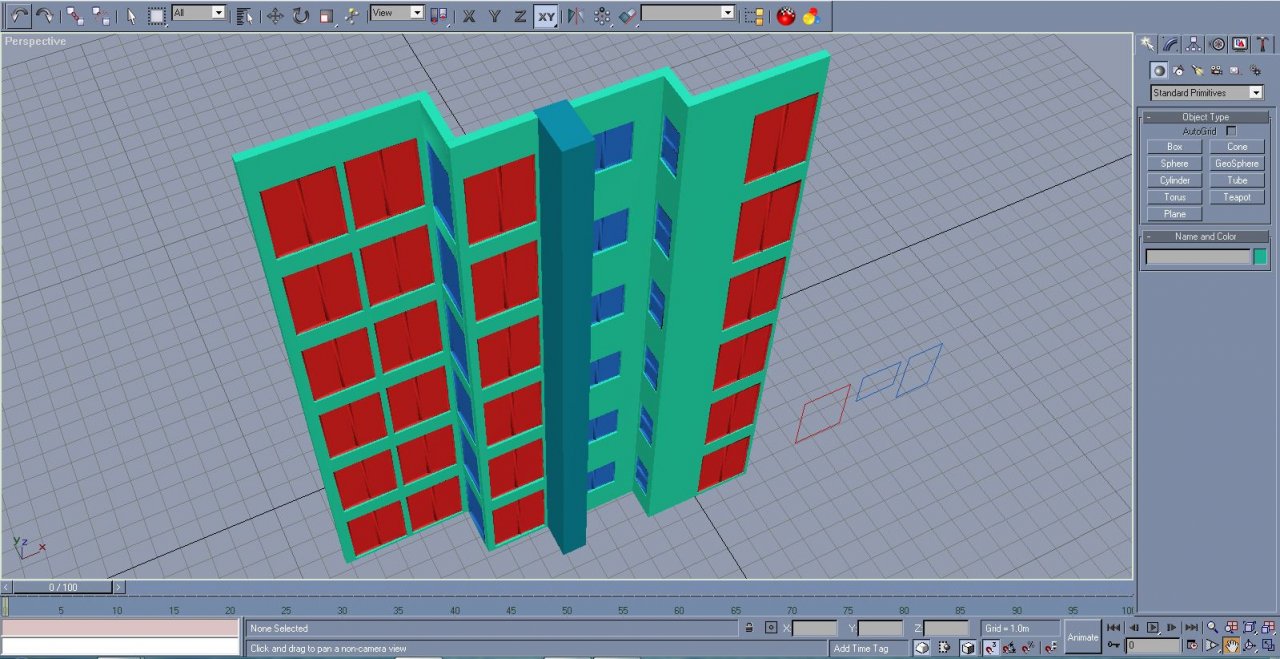Image resolution: width=1280 pixels, height=659 pixels.
Task: Toggle the 3D Snap magnet icon
Action: click(991, 647)
